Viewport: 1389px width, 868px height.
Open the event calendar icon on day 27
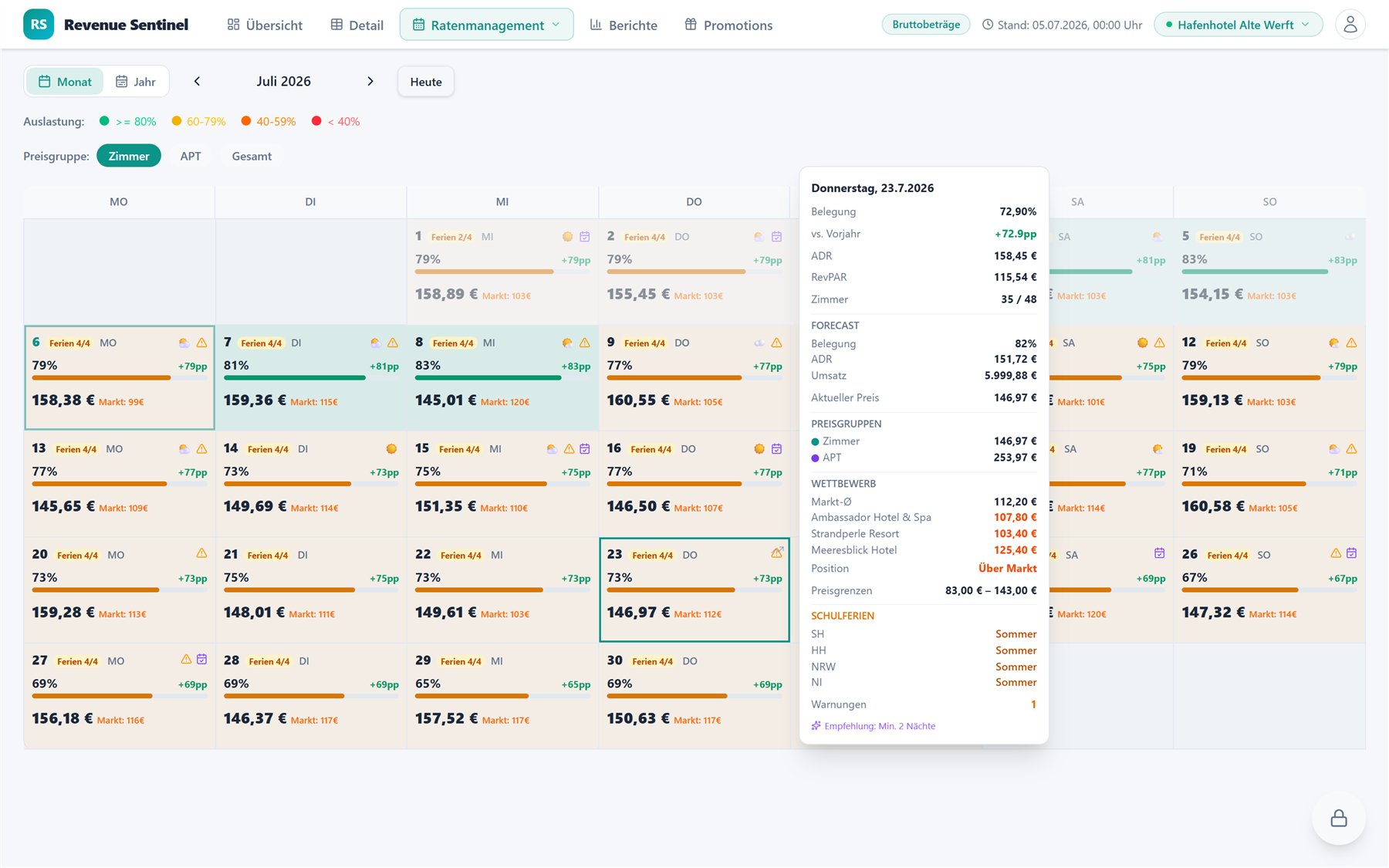tap(201, 659)
